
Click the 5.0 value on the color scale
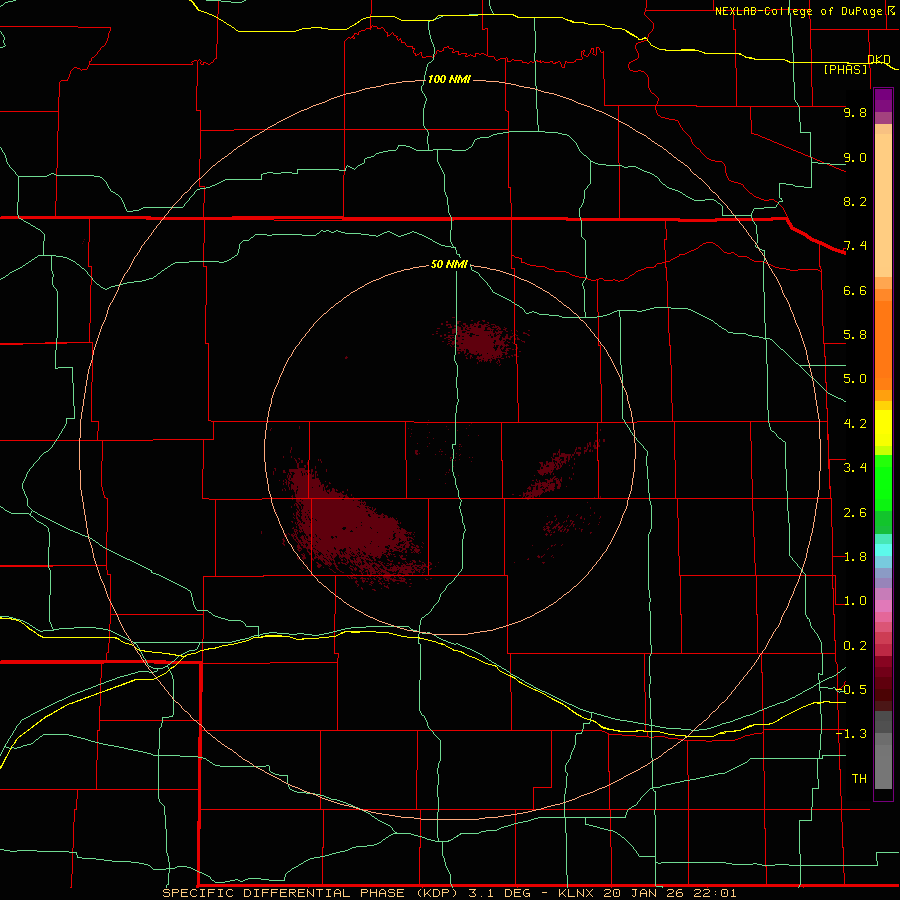(x=855, y=379)
